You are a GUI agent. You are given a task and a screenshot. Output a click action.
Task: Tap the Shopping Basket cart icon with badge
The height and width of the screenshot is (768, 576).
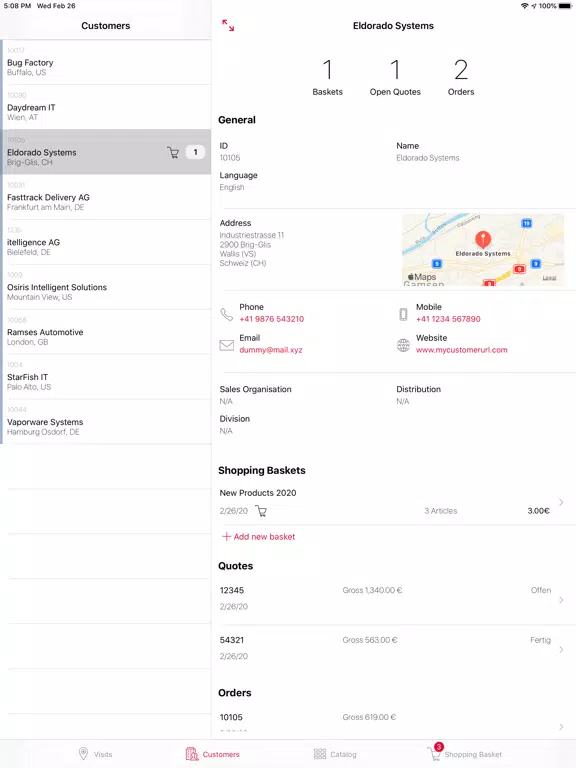(x=434, y=752)
